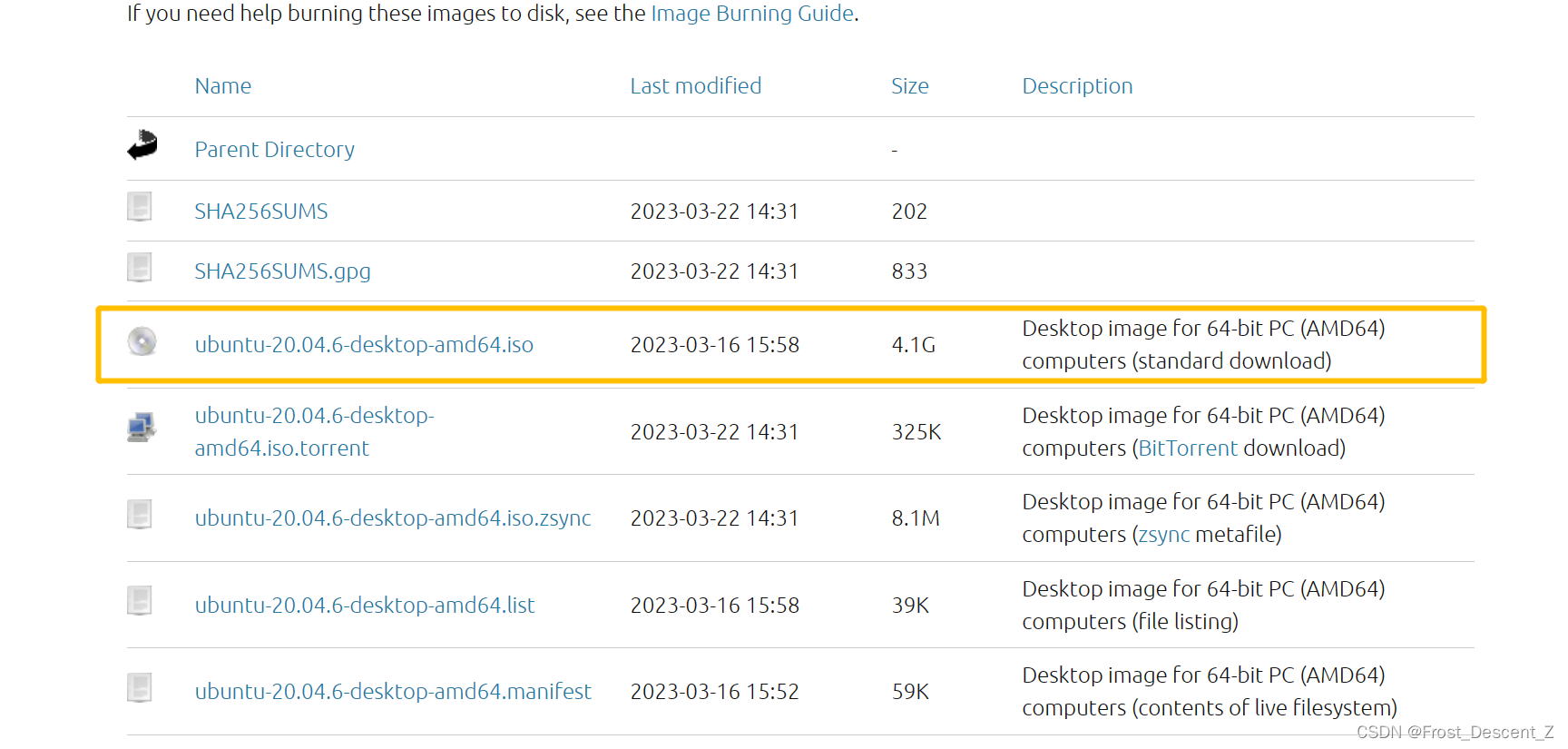Open the SHA256SUMS file link
Viewport: 1568px width, 749px height.
pos(261,212)
